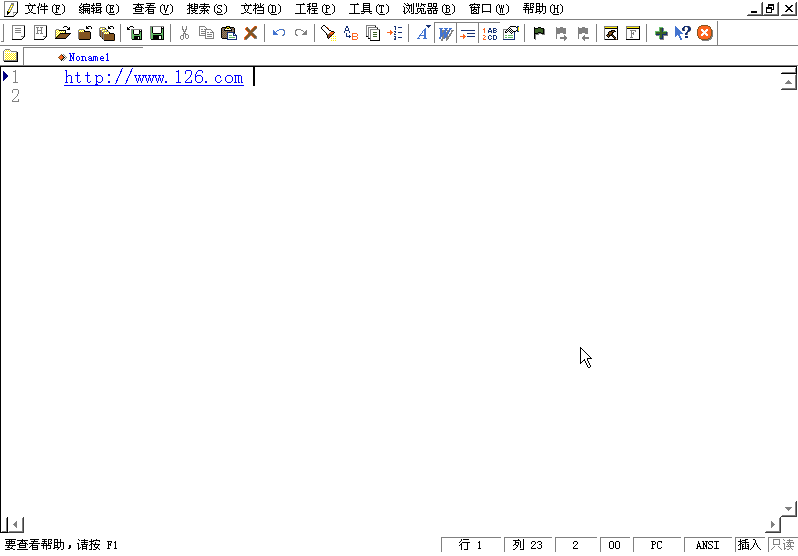The height and width of the screenshot is (556, 798).
Task: Click the hammer user tools icon
Action: tap(611, 33)
